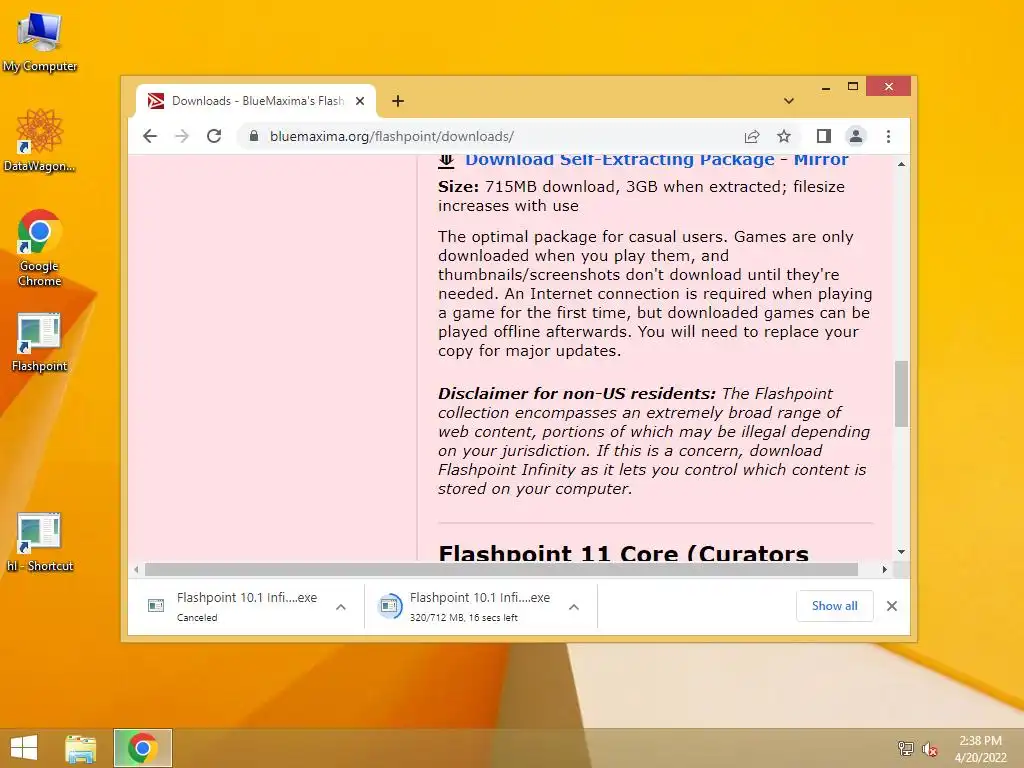Click 'Disclaimer for non-US residents:' text
The image size is (1024, 768).
click(577, 394)
